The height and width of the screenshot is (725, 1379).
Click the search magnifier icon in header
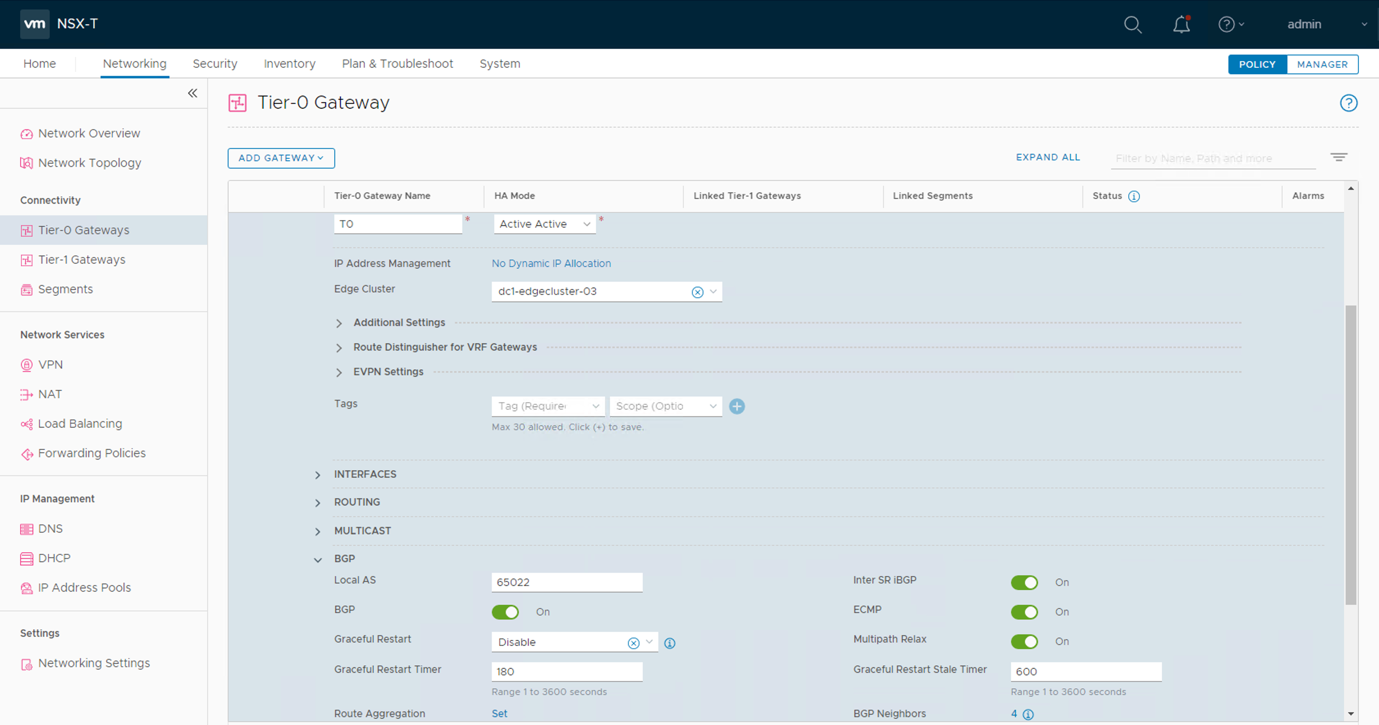1132,24
